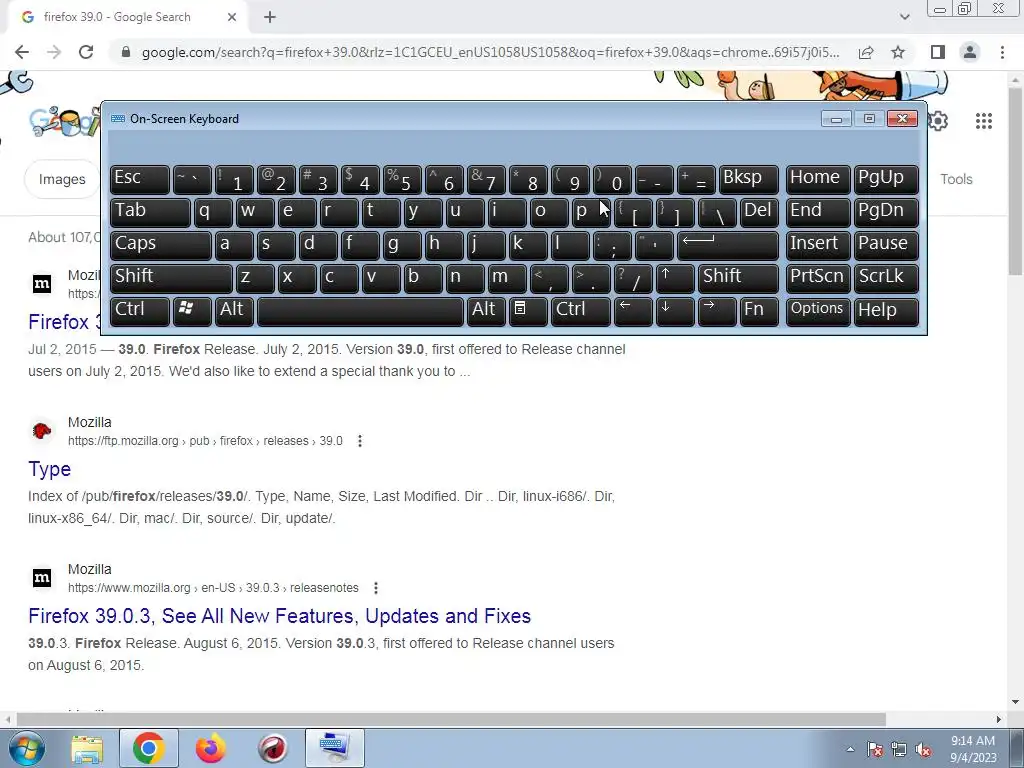Click the Del key on keyboard

click(759, 213)
